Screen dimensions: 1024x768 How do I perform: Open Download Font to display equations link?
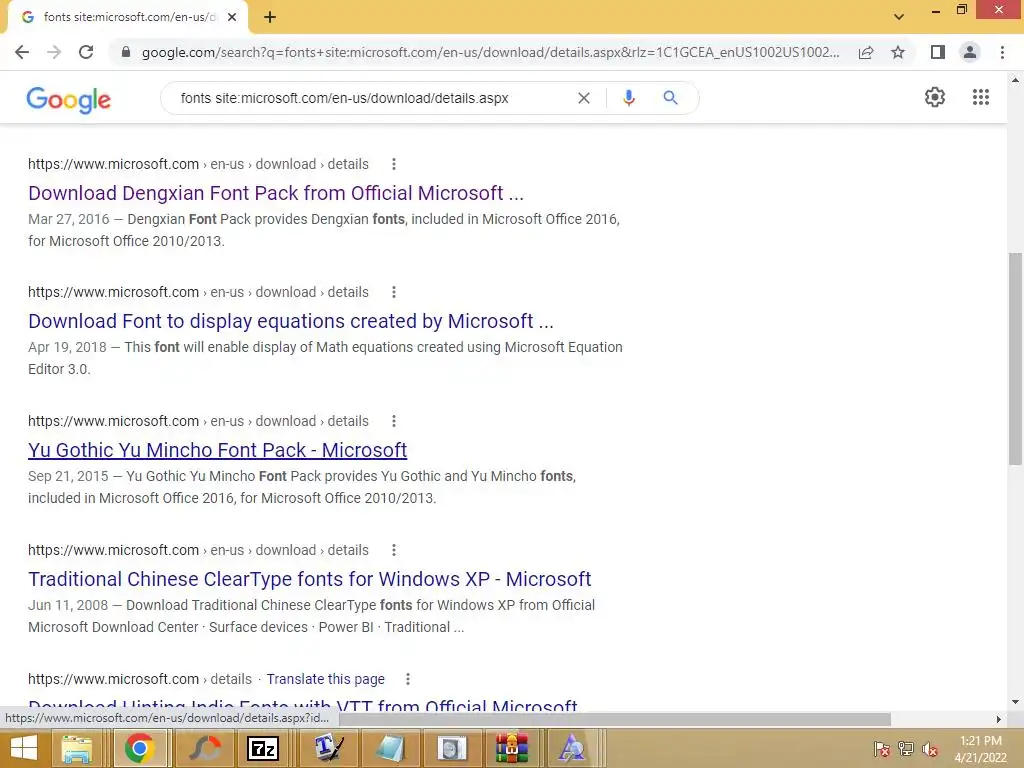click(291, 321)
